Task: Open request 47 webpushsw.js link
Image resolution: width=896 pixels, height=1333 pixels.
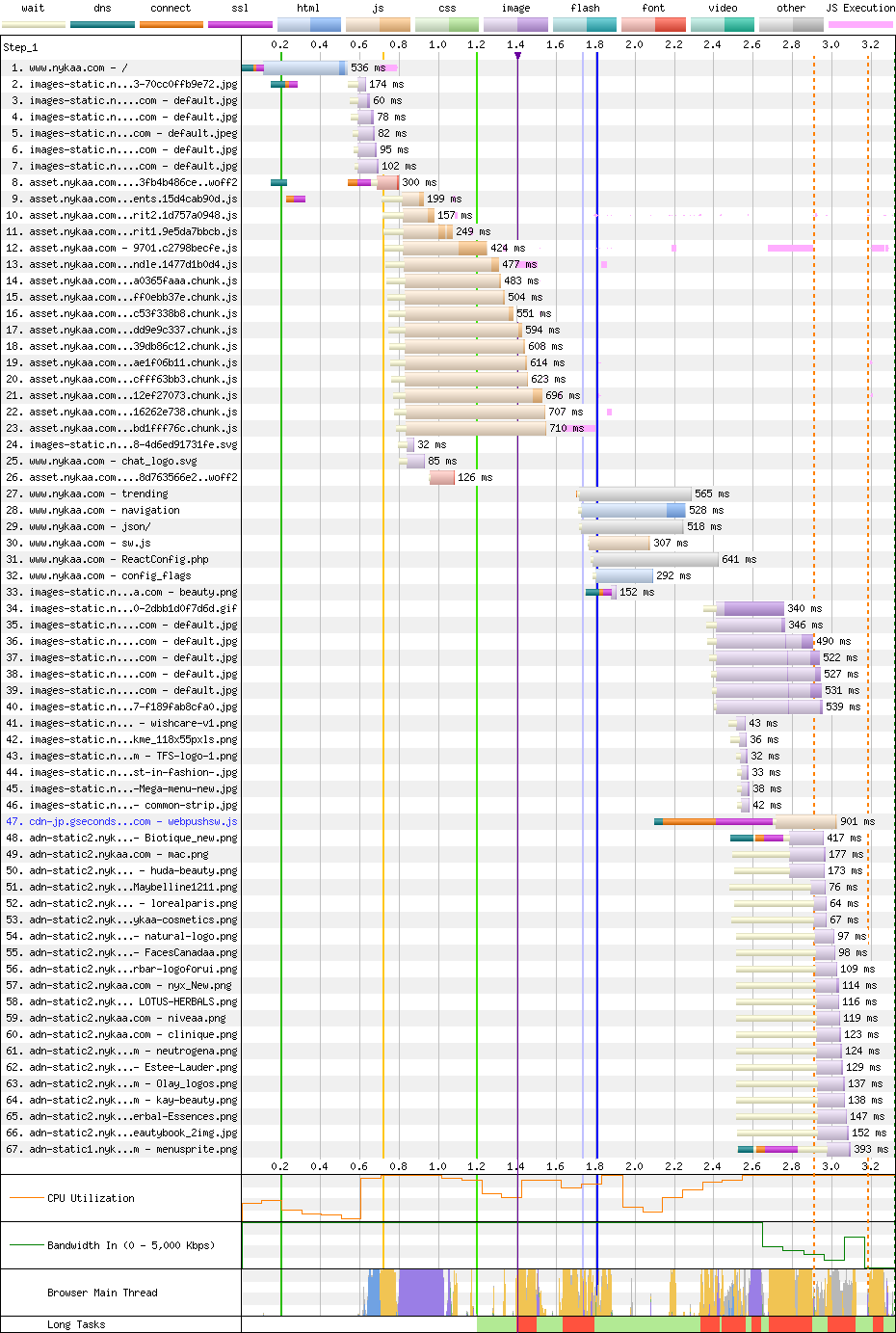Action: (133, 822)
